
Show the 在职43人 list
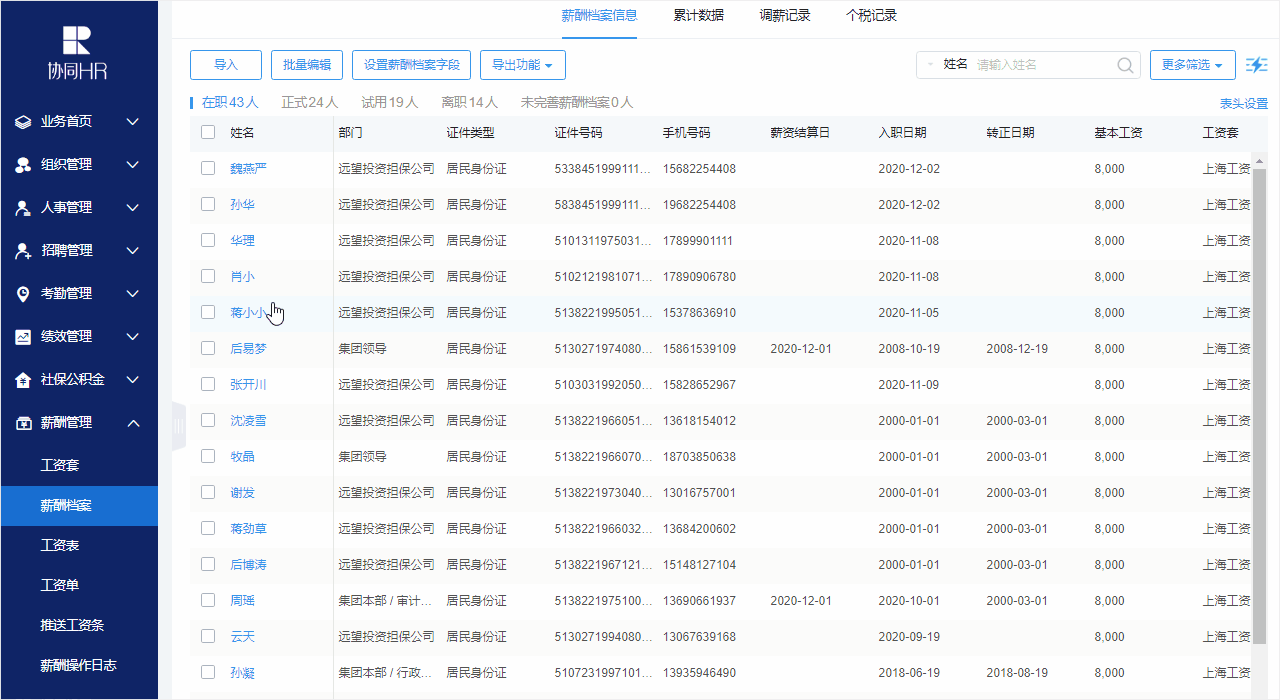click(230, 102)
